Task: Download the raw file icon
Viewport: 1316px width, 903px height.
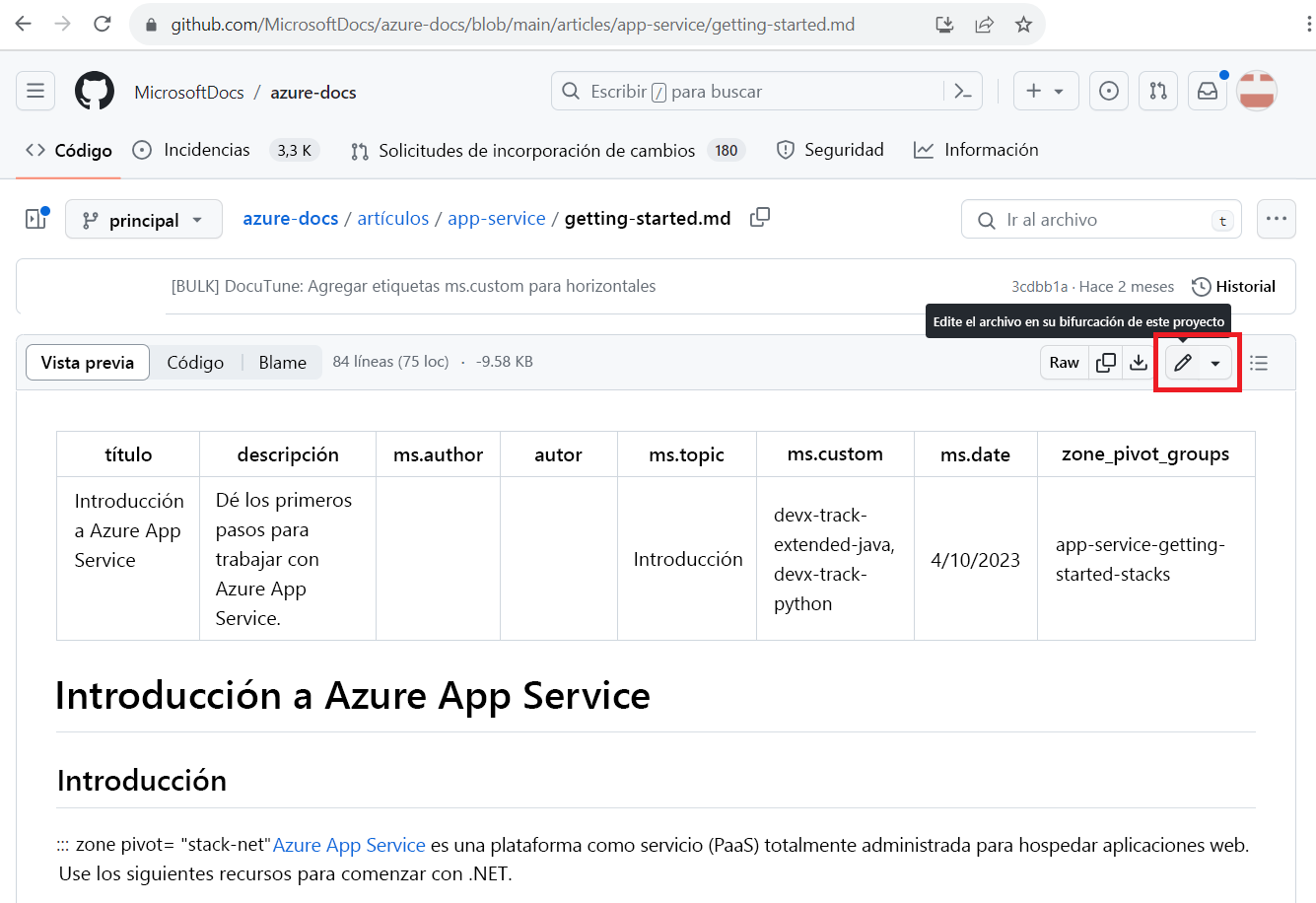Action: click(x=1139, y=363)
